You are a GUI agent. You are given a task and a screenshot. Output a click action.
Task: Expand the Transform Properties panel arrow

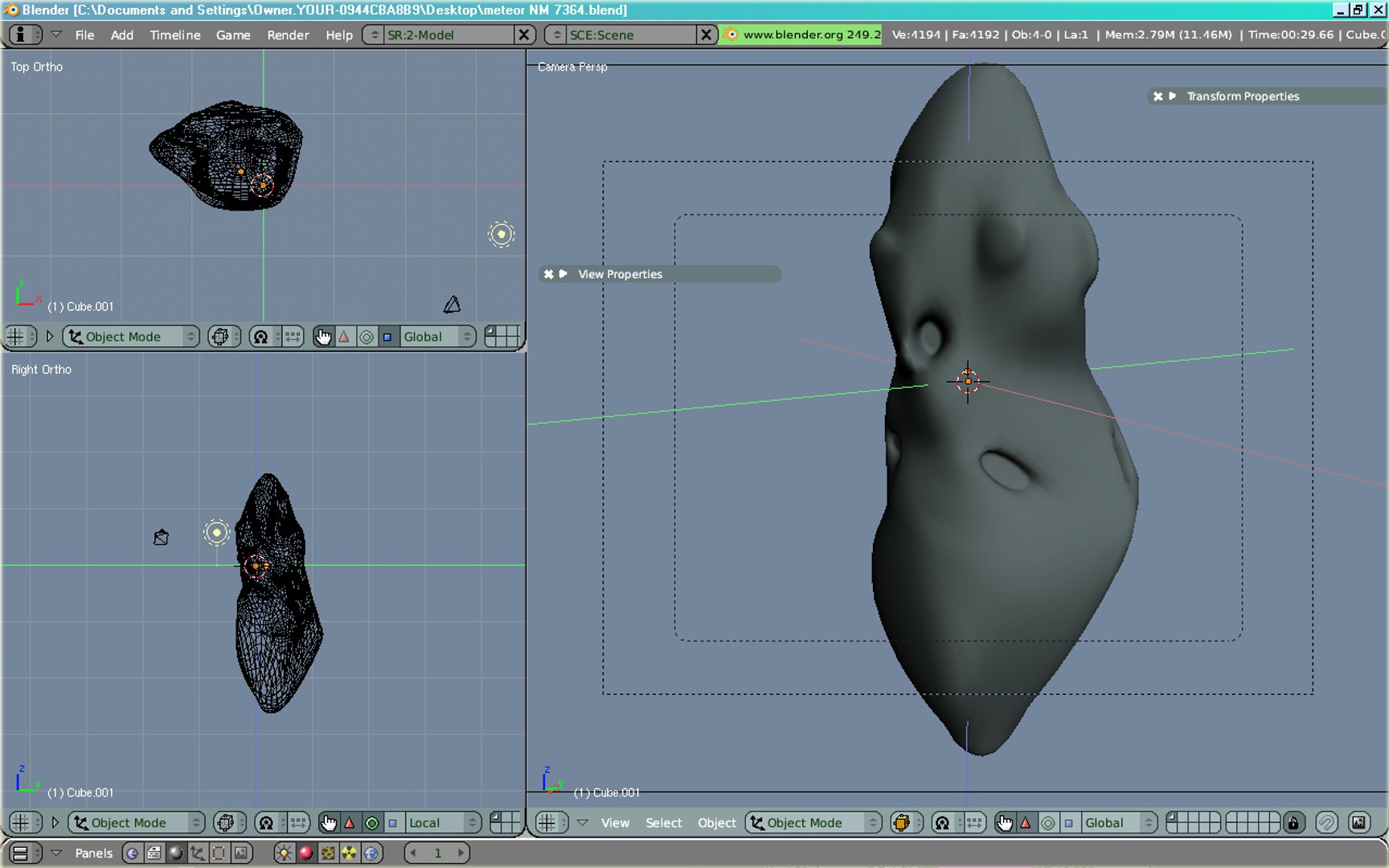point(1173,96)
